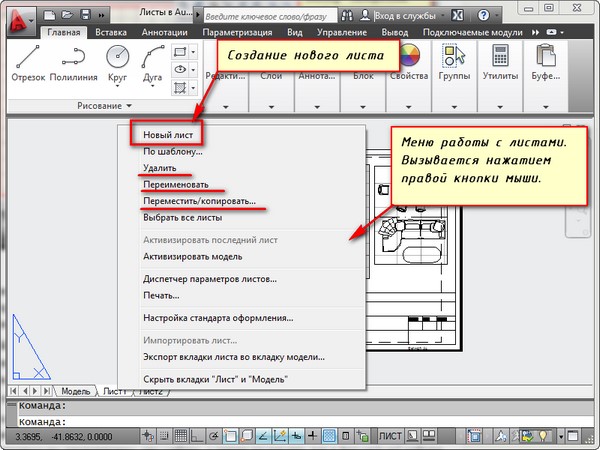Open the Свойства color wheel
The width and height of the screenshot is (600, 450).
[408, 58]
